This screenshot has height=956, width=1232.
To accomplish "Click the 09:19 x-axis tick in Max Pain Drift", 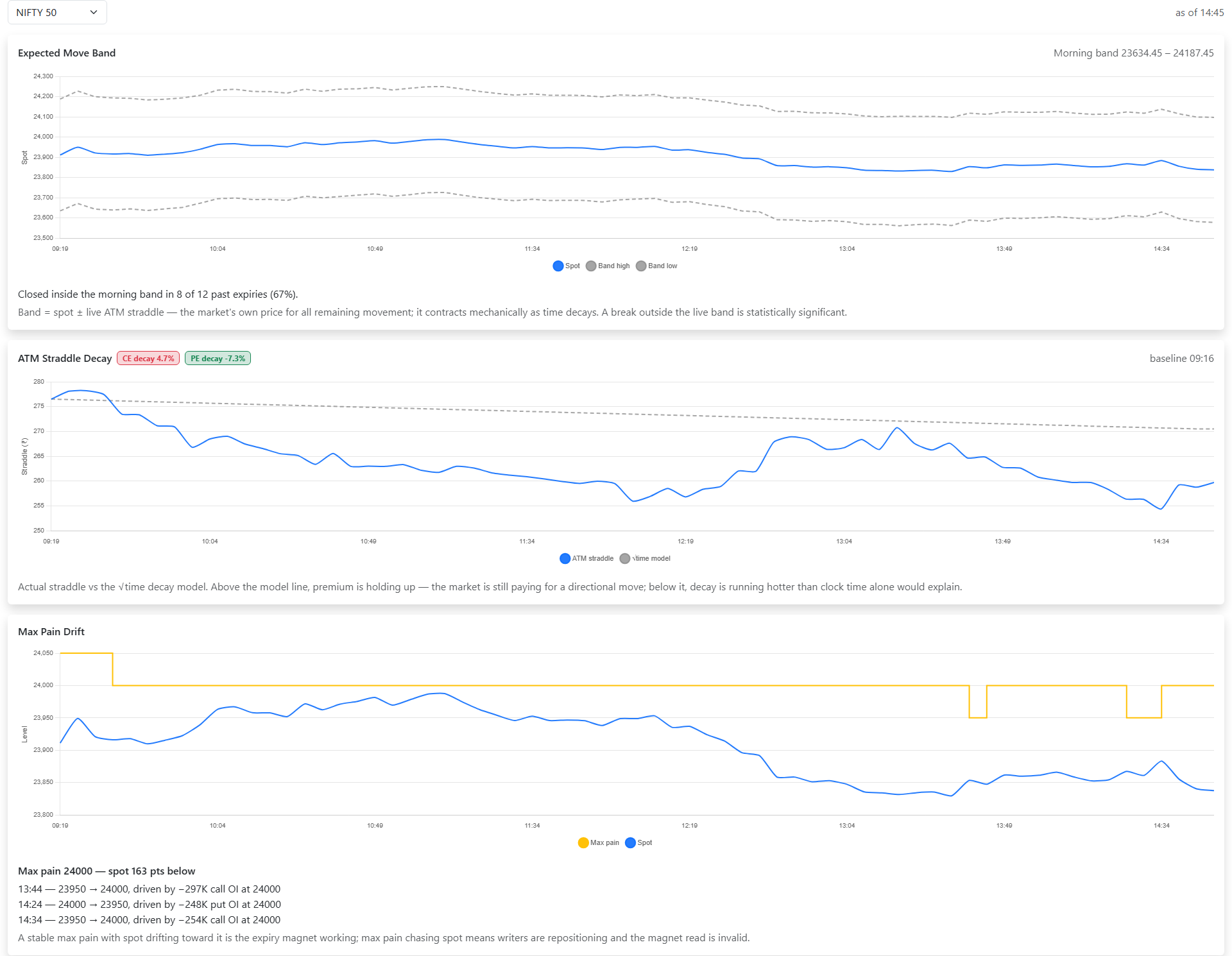I will coord(60,825).
